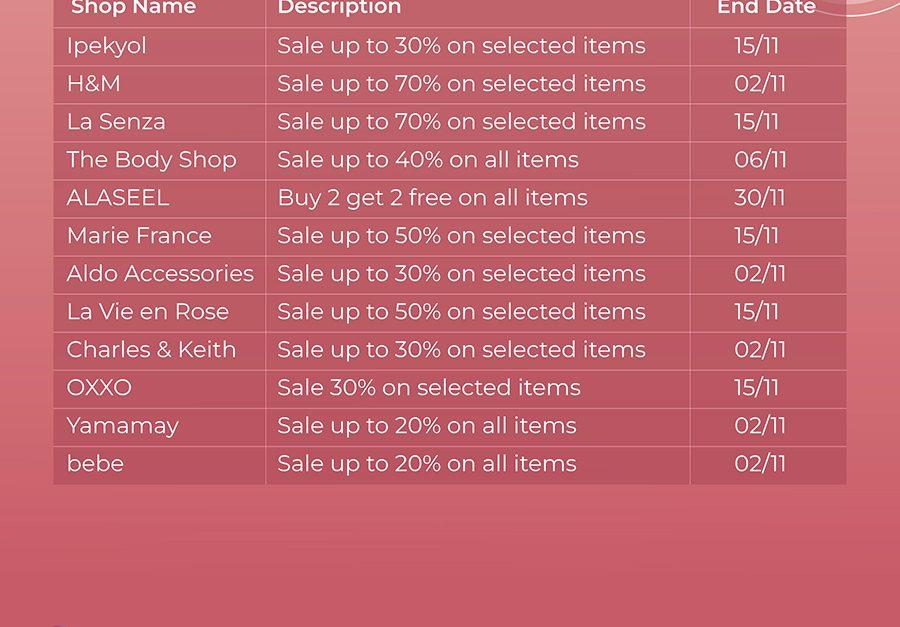Click the ALASEEL shop name
900x627 pixels.
point(118,198)
